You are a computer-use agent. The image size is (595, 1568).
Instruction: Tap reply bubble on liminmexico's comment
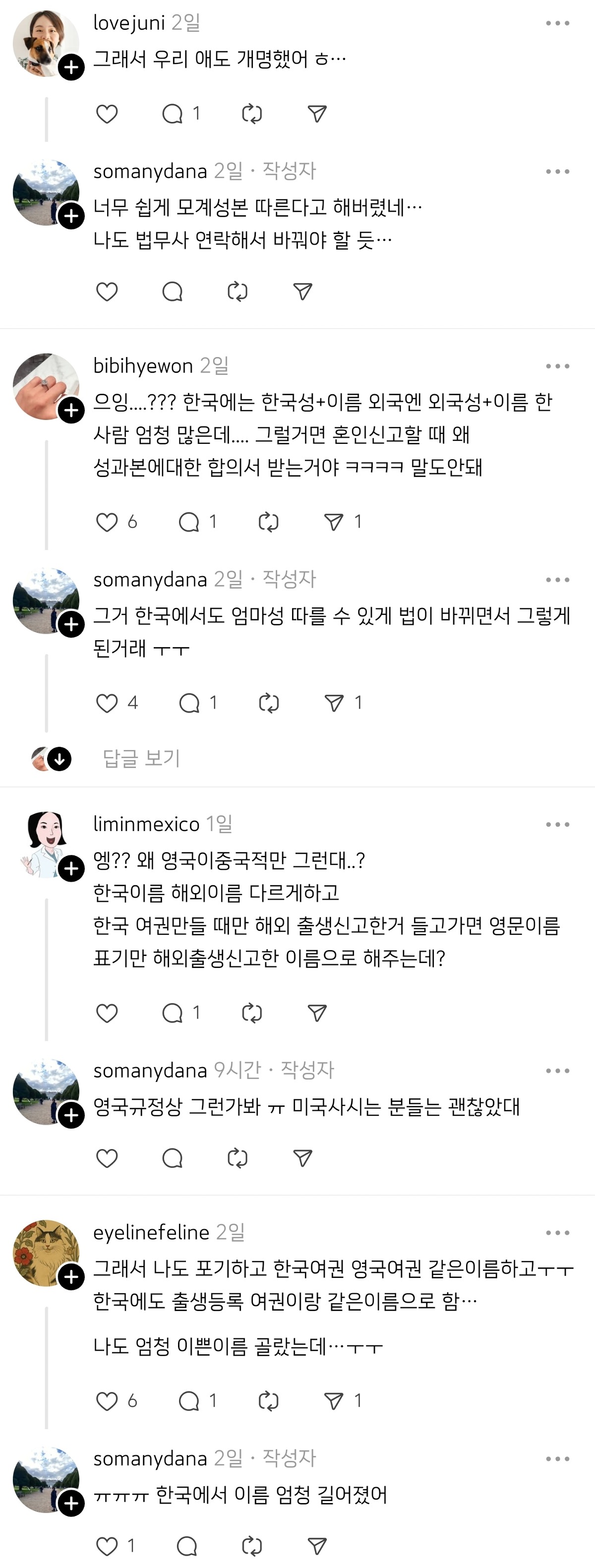tap(173, 1013)
